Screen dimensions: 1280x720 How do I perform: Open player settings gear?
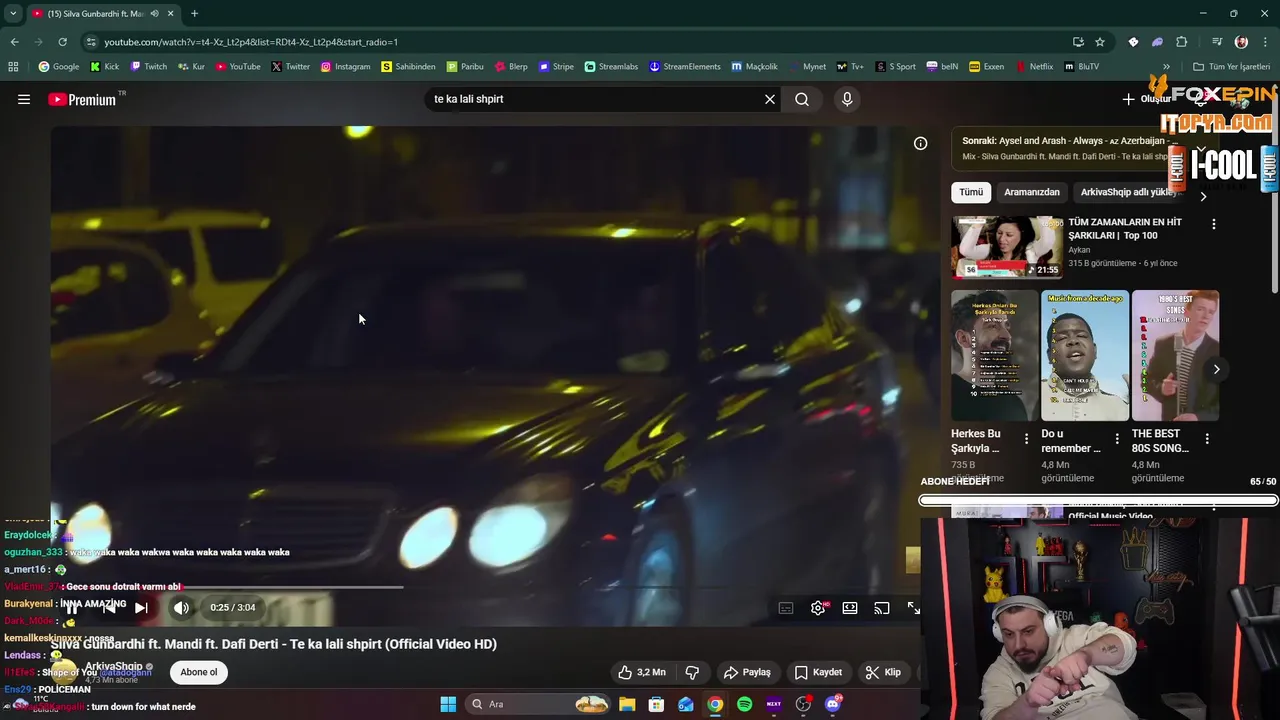(x=818, y=608)
